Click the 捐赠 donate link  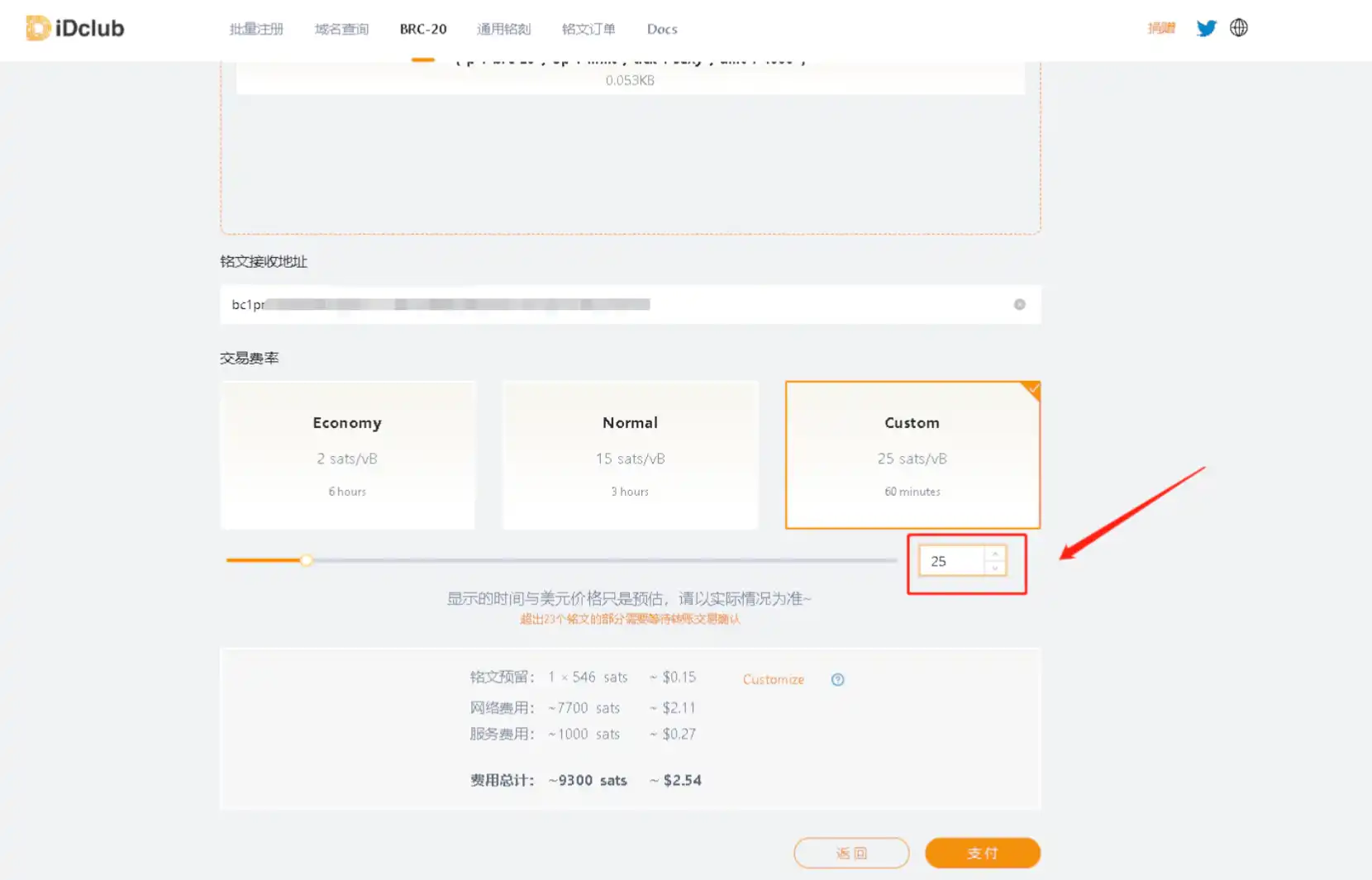tap(1161, 27)
